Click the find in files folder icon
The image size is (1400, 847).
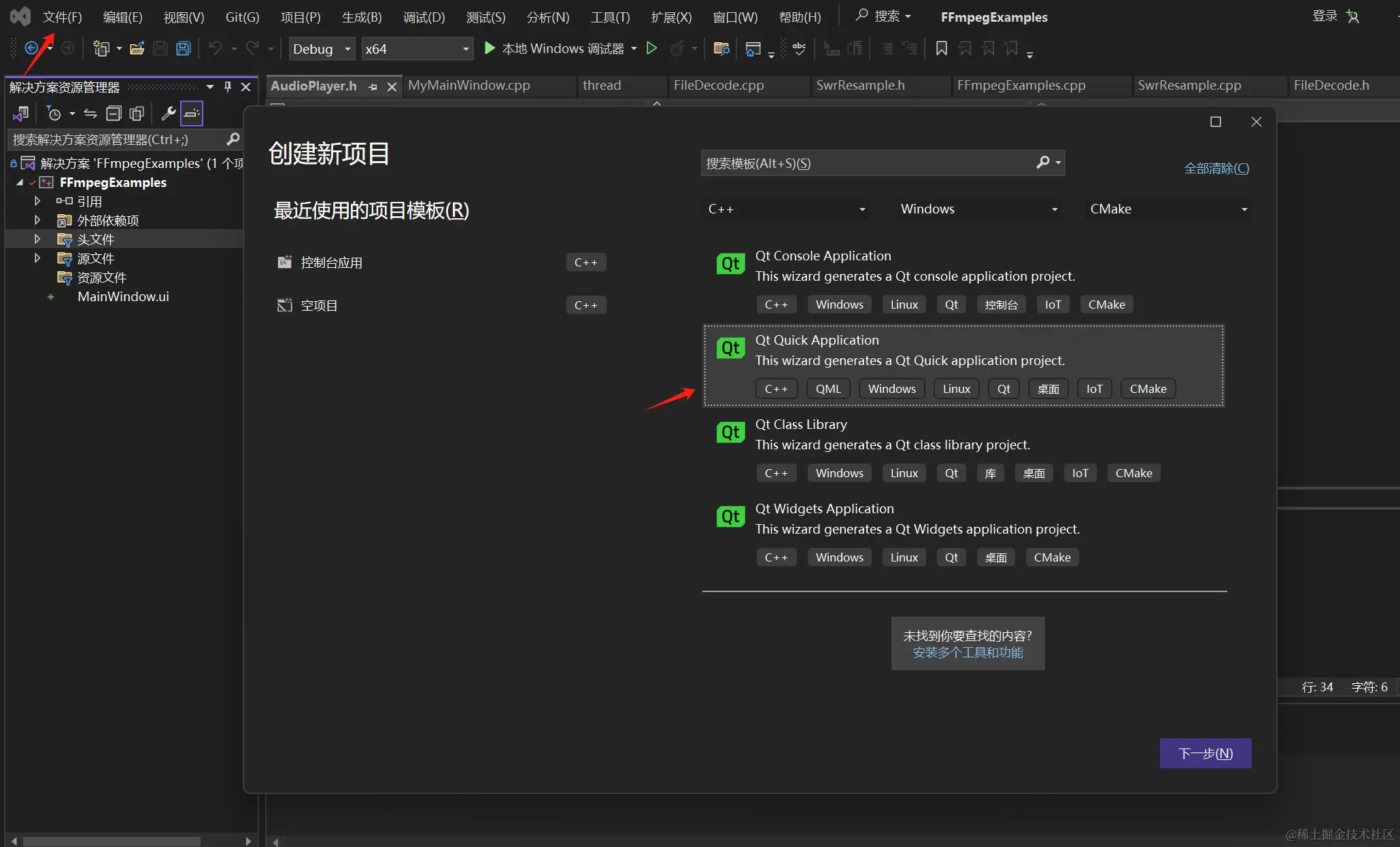(x=721, y=48)
